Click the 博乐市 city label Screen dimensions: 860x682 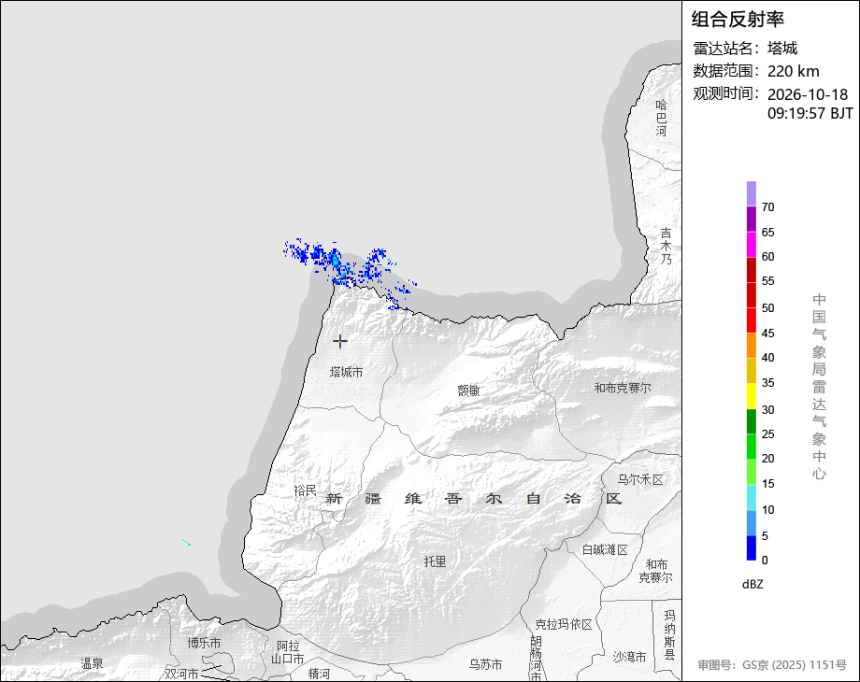pos(204,643)
